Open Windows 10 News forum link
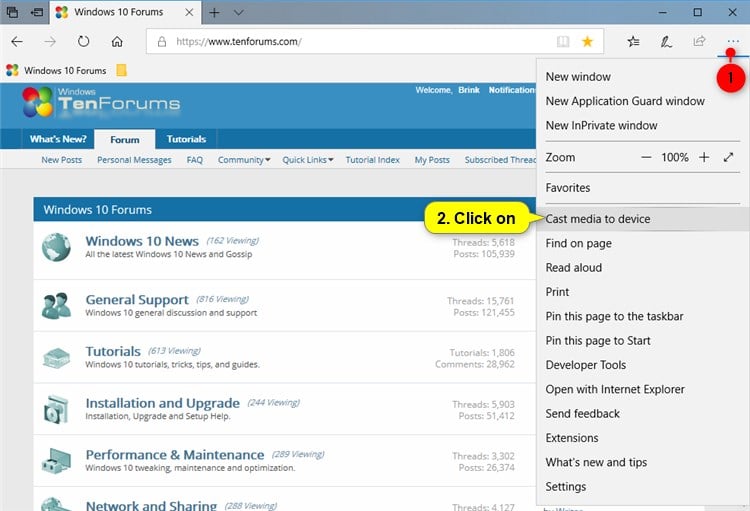Viewport: 750px width, 511px height. tap(142, 241)
